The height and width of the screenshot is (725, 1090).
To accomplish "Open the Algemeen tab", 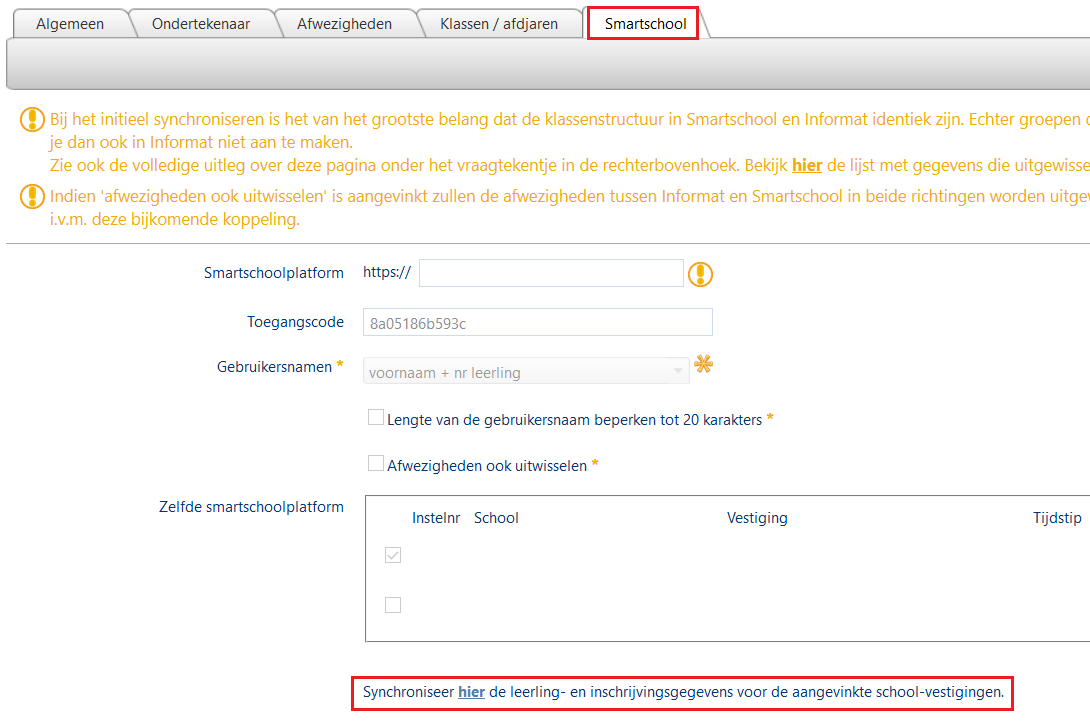I will coord(70,24).
